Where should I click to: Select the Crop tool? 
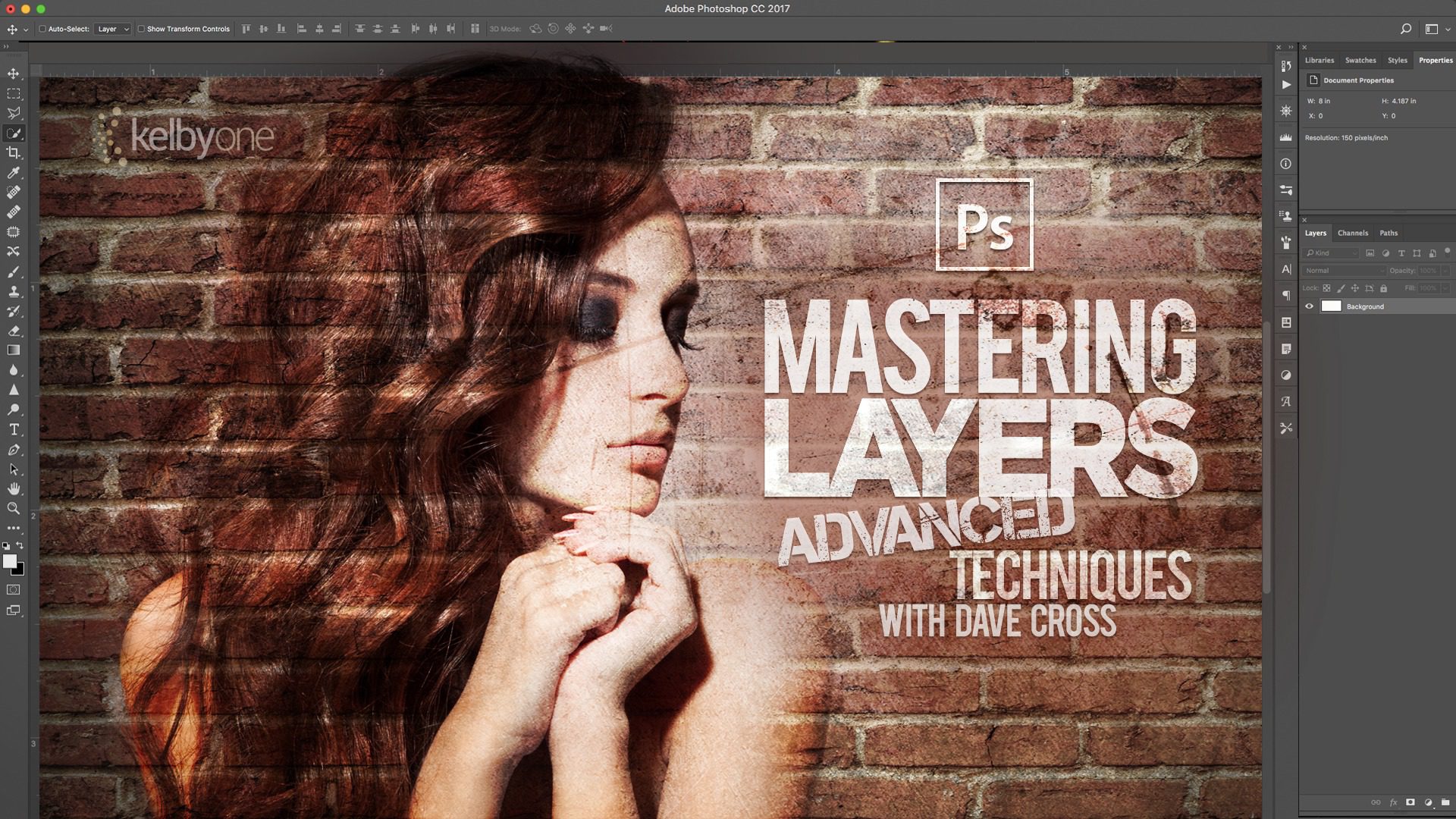click(x=14, y=153)
